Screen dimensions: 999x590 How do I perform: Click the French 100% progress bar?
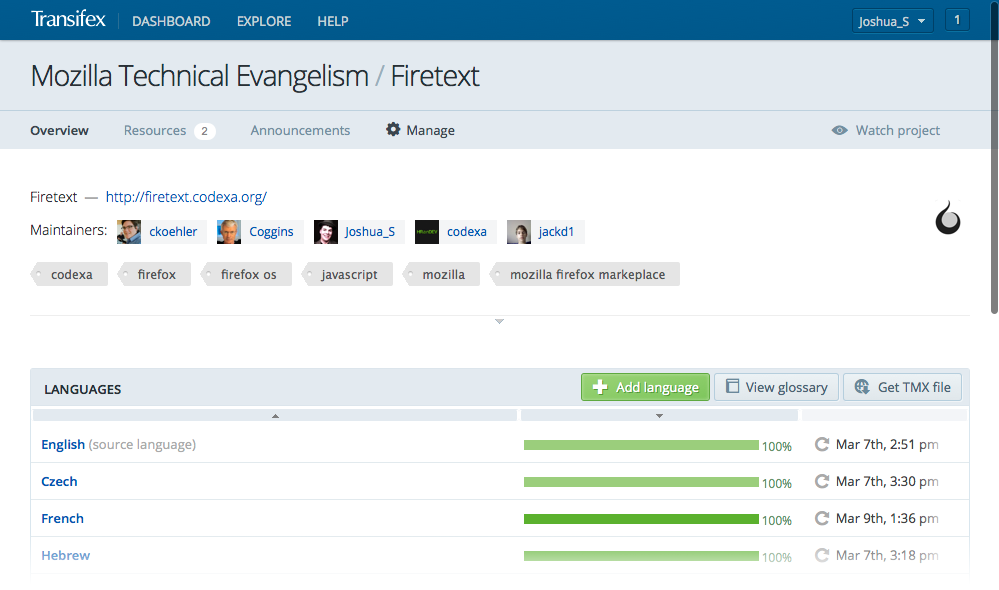click(641, 519)
